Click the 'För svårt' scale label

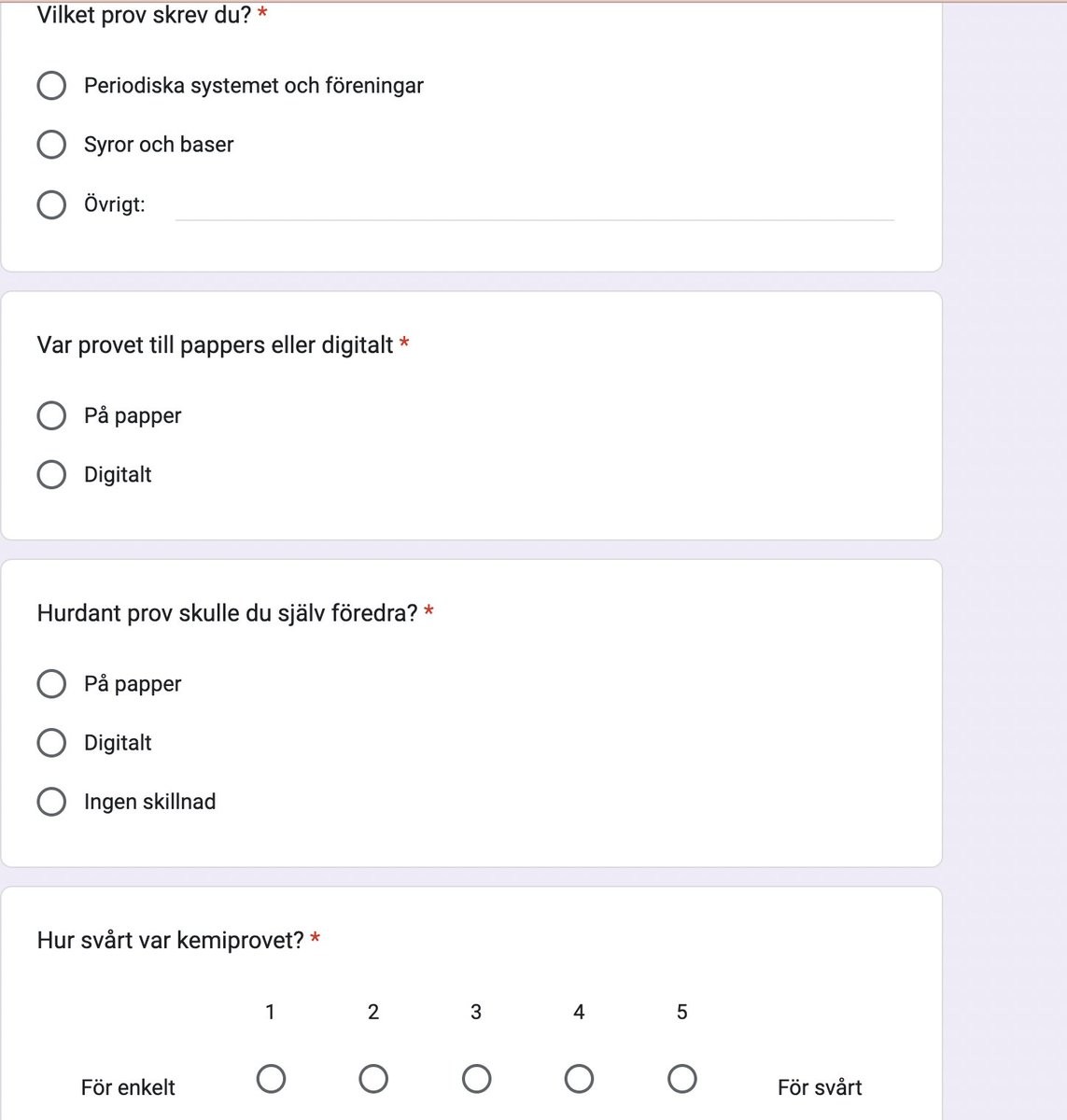(820, 1087)
